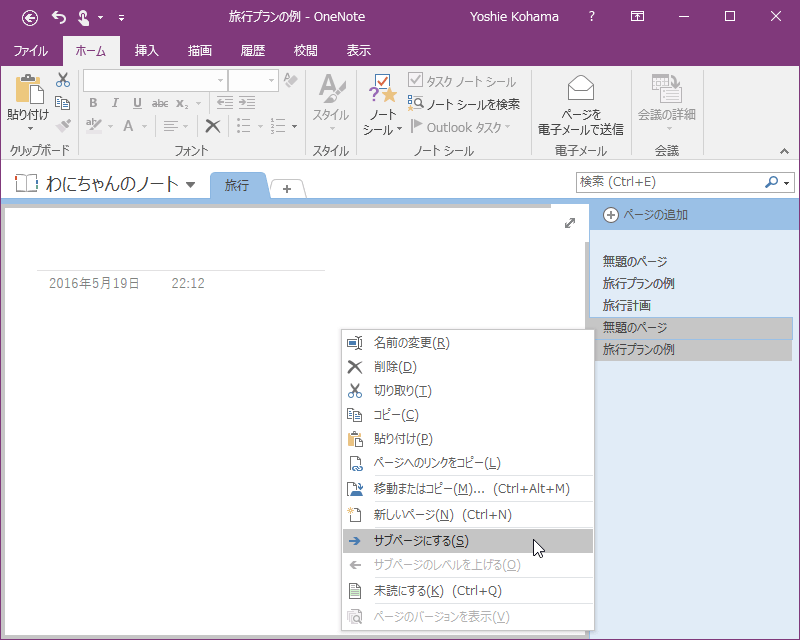Choose 切り取り(T) from context menu
Image resolution: width=800 pixels, height=640 pixels.
467,390
